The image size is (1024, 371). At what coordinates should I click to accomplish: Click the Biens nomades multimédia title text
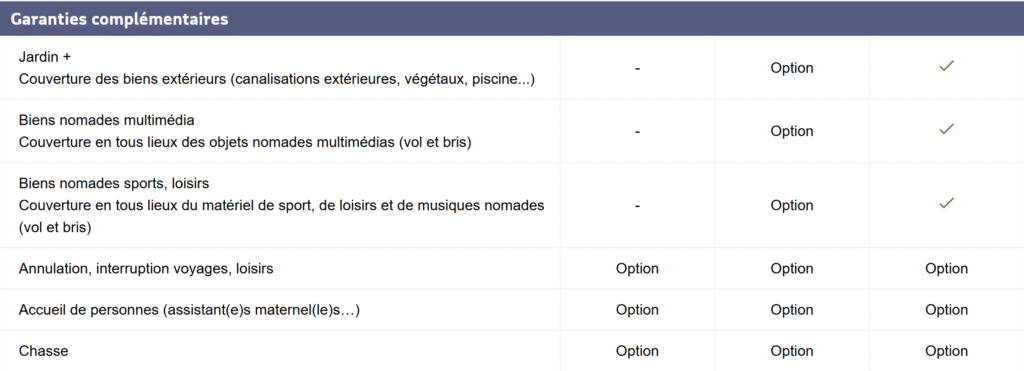[106, 121]
